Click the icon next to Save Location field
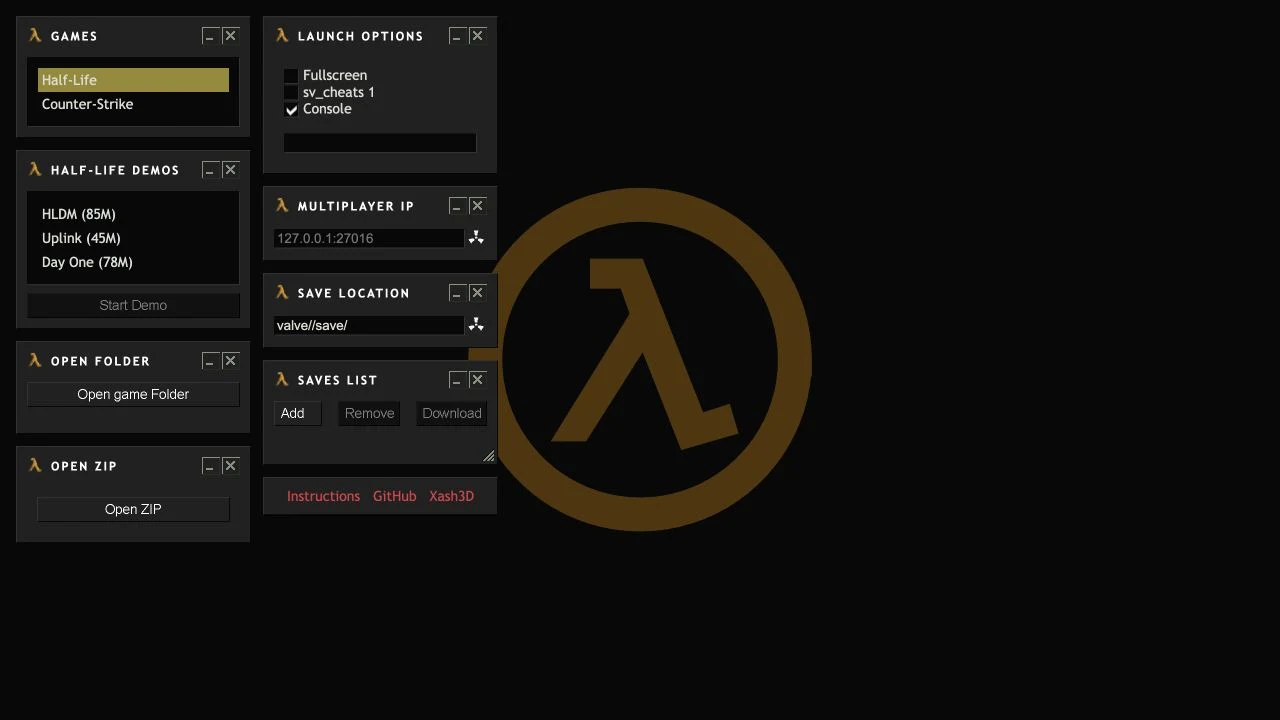This screenshot has width=1280, height=720. tap(476, 325)
